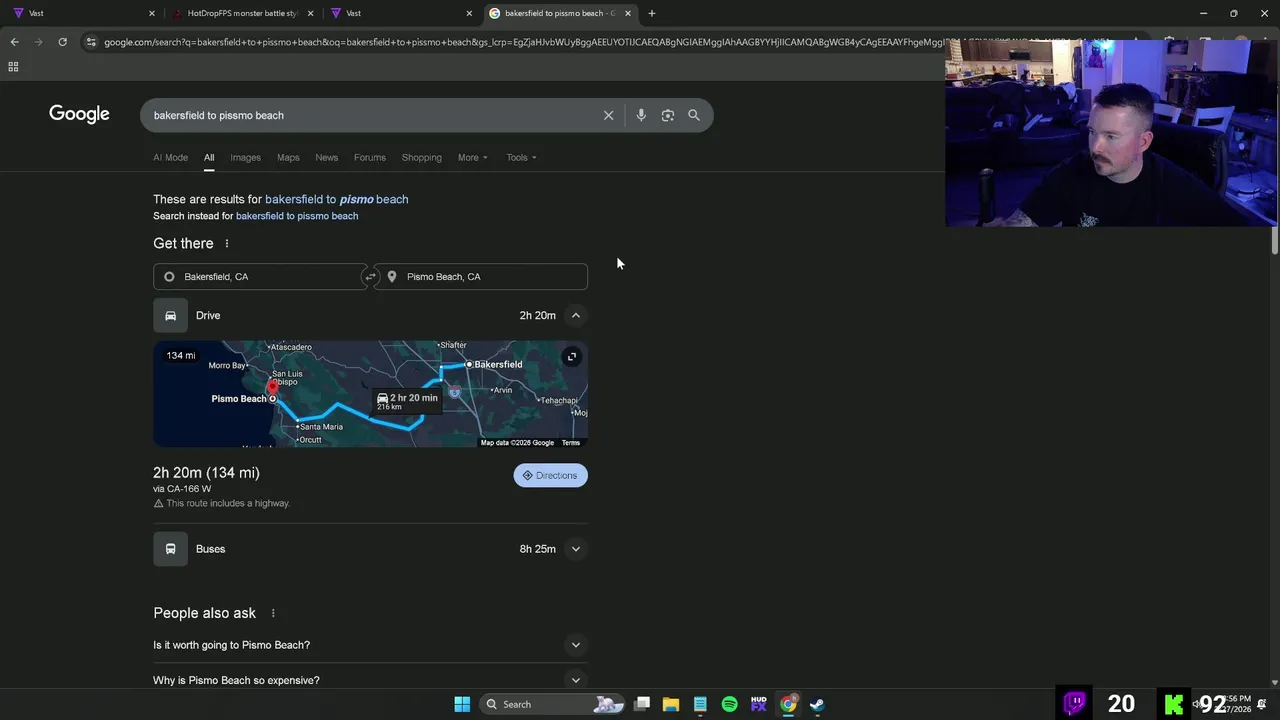
Task: Open site information icon in address bar
Action: (x=91, y=42)
